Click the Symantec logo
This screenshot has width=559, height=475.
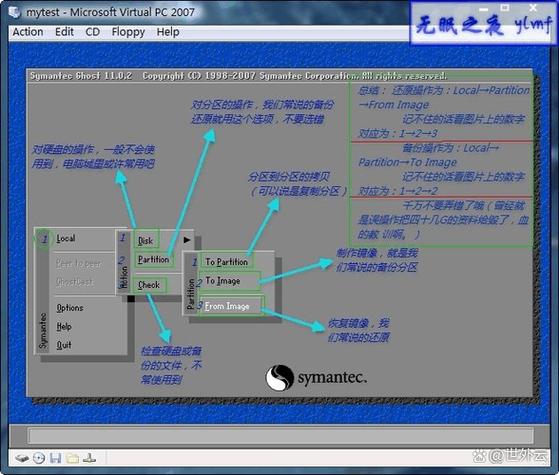click(316, 378)
